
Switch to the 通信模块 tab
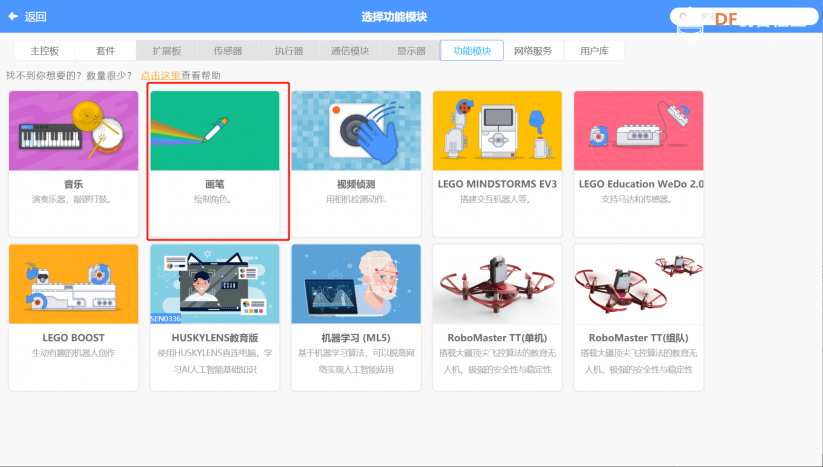point(350,51)
